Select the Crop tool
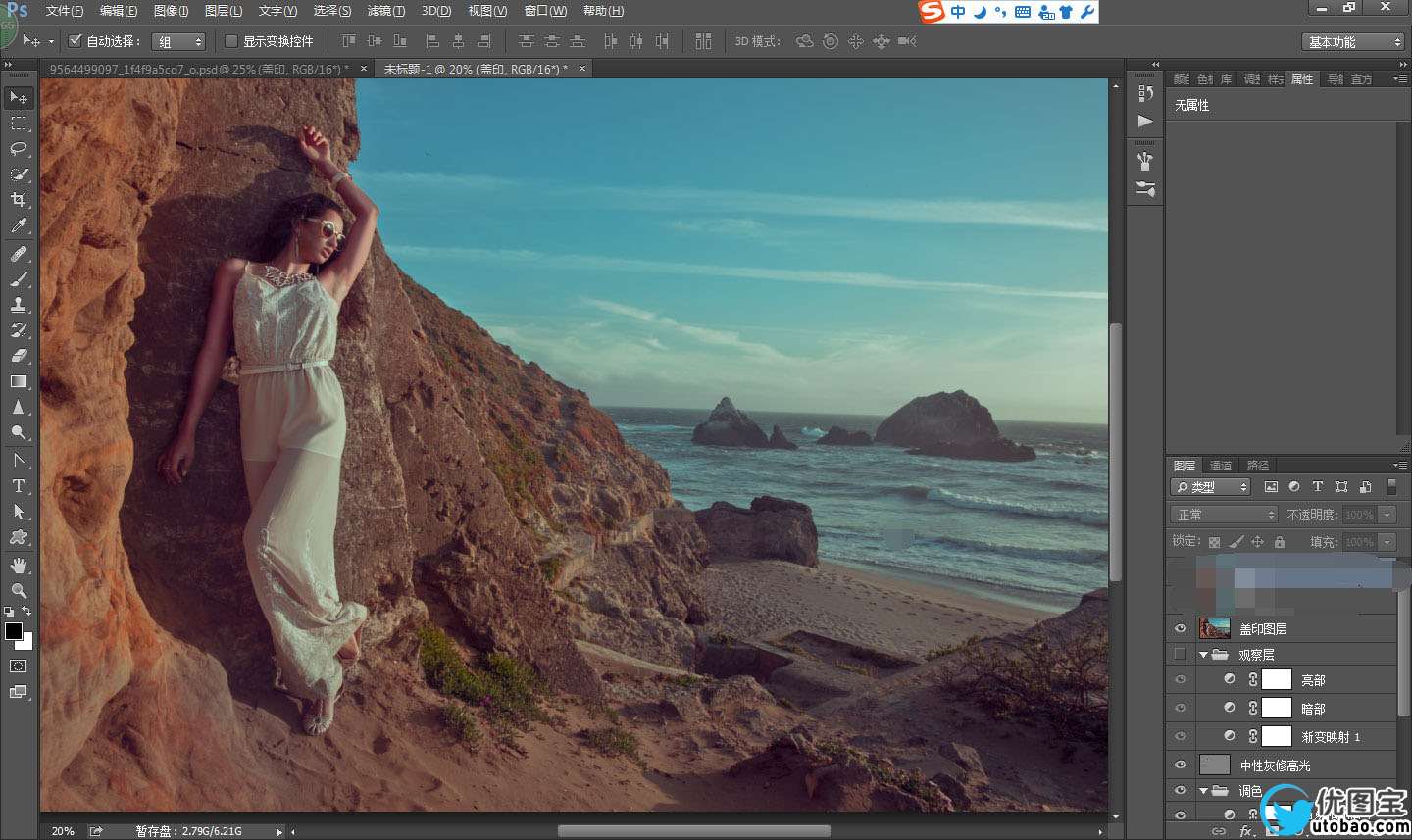1412x840 pixels. tap(19, 200)
